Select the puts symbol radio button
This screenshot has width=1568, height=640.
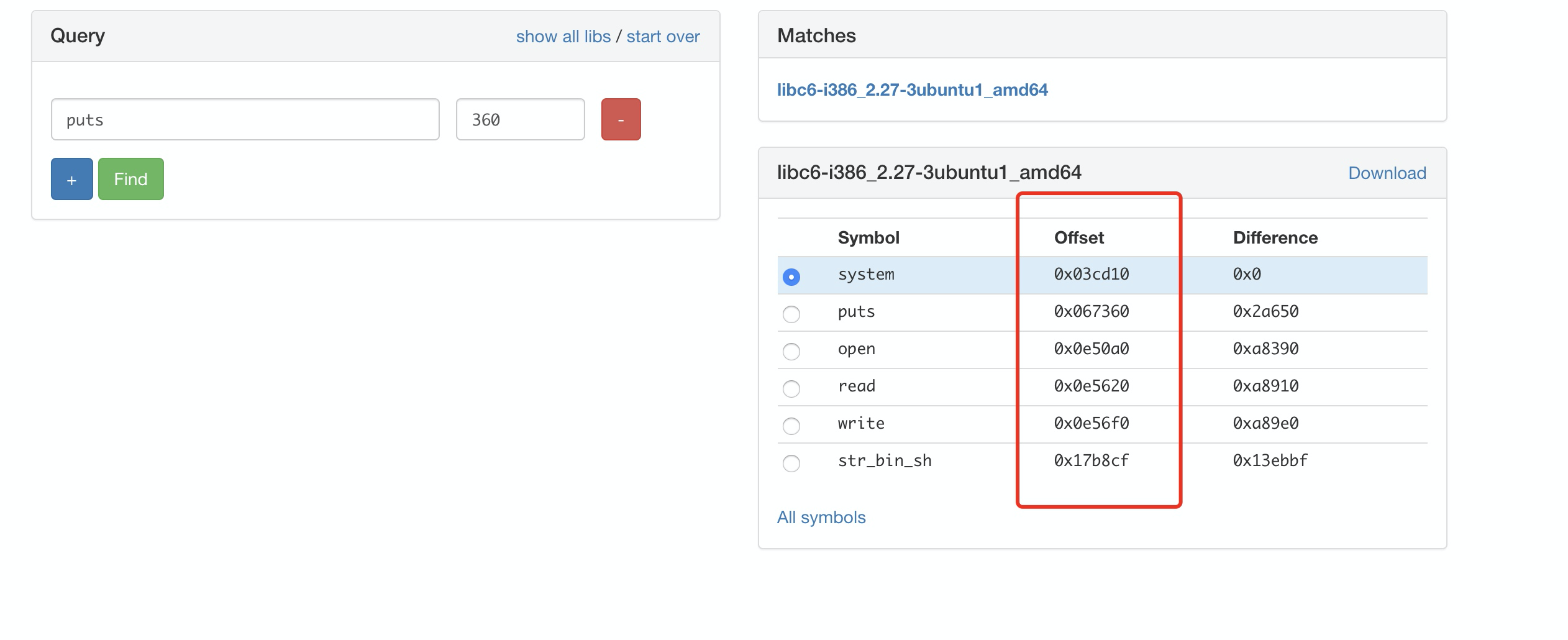tap(791, 314)
